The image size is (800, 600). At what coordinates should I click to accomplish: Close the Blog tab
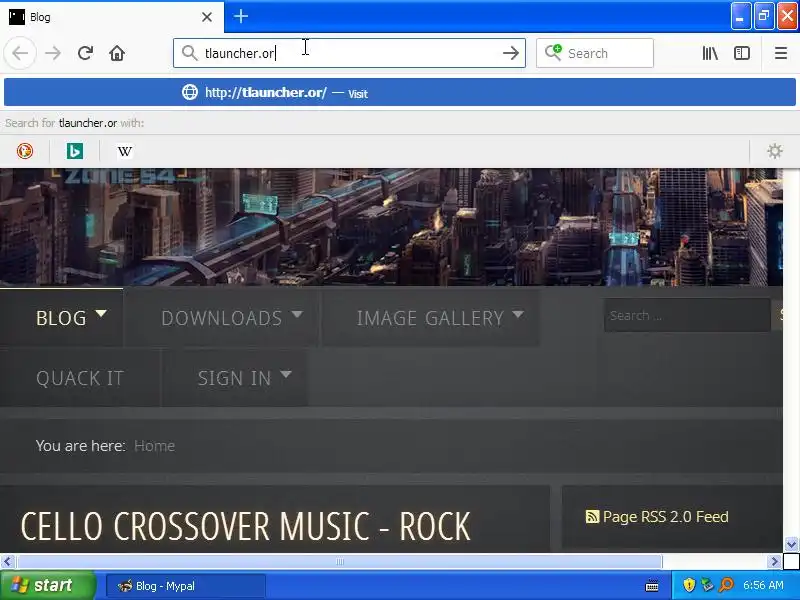(207, 17)
